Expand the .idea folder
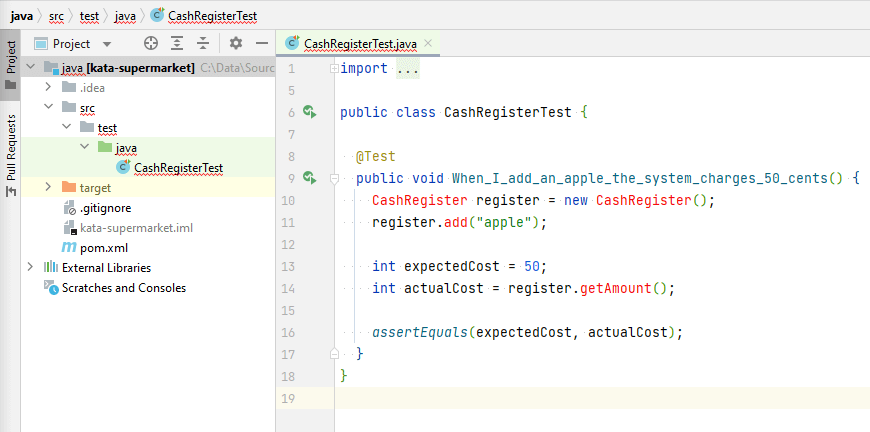 pos(47,87)
